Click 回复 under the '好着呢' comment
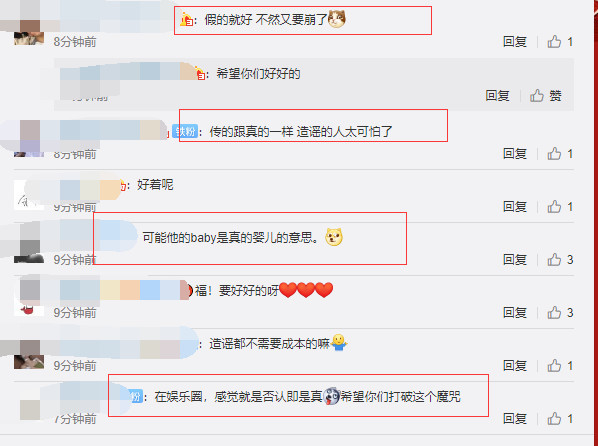This screenshot has width=598, height=446. [x=514, y=207]
